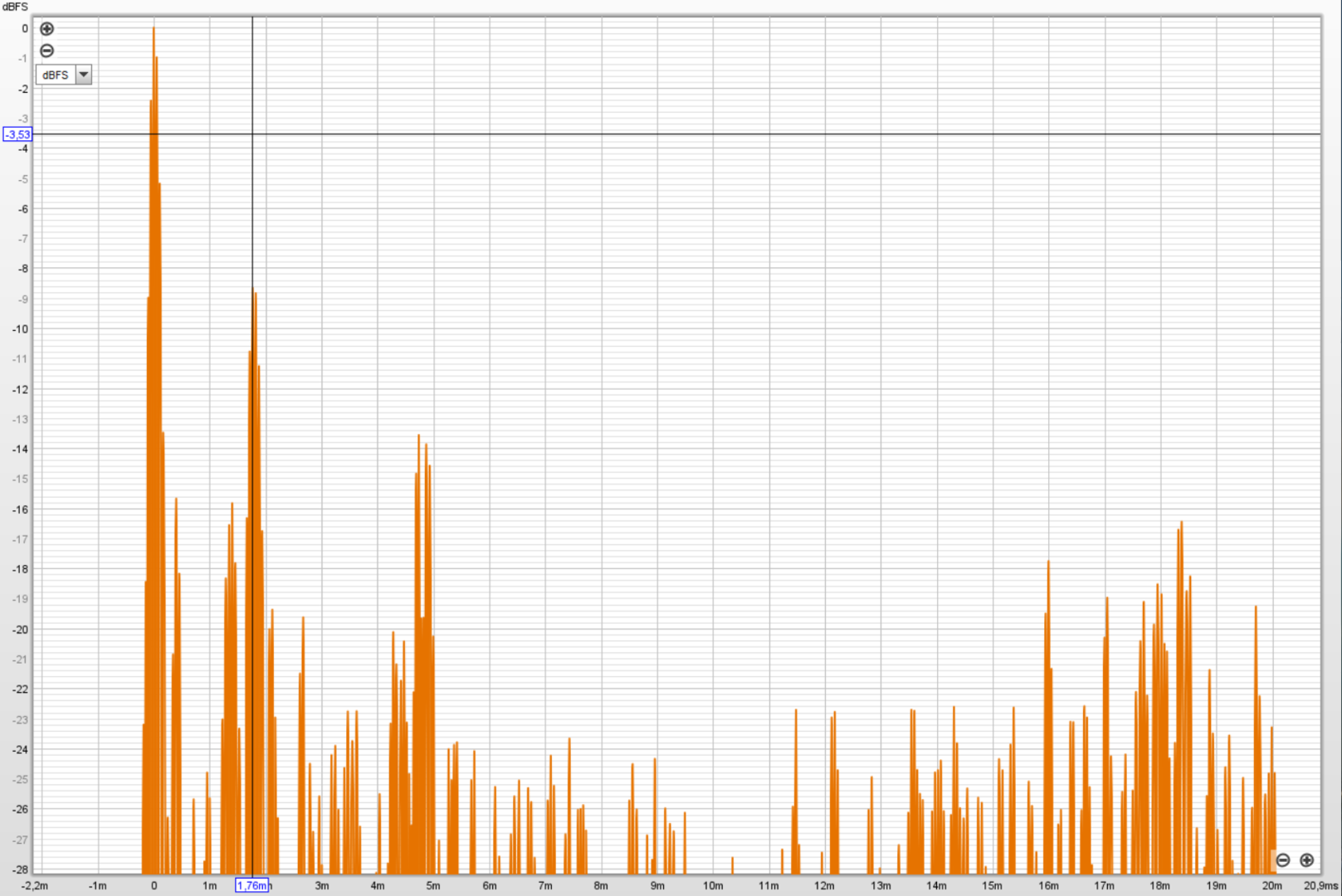
Task: Zoom out the vertical dBFS axis
Action: 47,51
